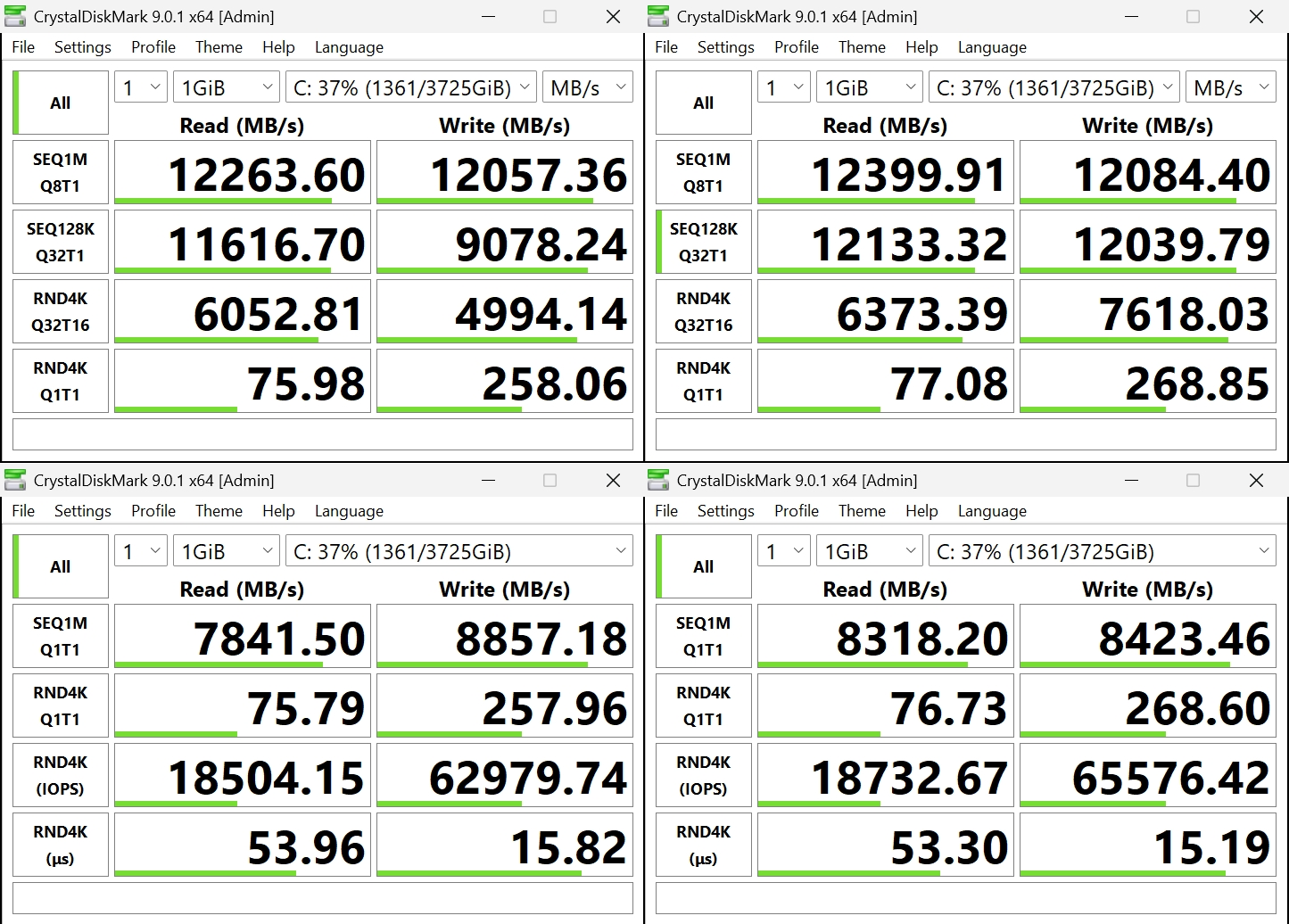Click CrystalDiskMark title icon in window showing 12263.60

pyautogui.click(x=15, y=16)
